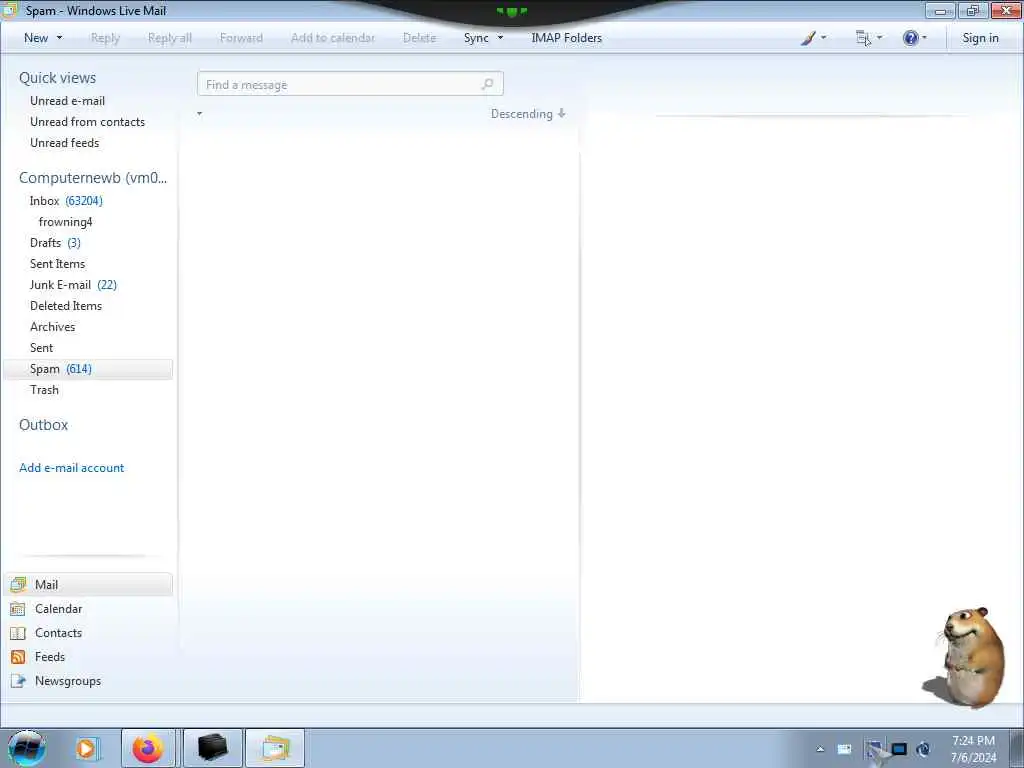Open the Menus layout icon in toolbar
This screenshot has width=1024, height=768.
coord(863,38)
